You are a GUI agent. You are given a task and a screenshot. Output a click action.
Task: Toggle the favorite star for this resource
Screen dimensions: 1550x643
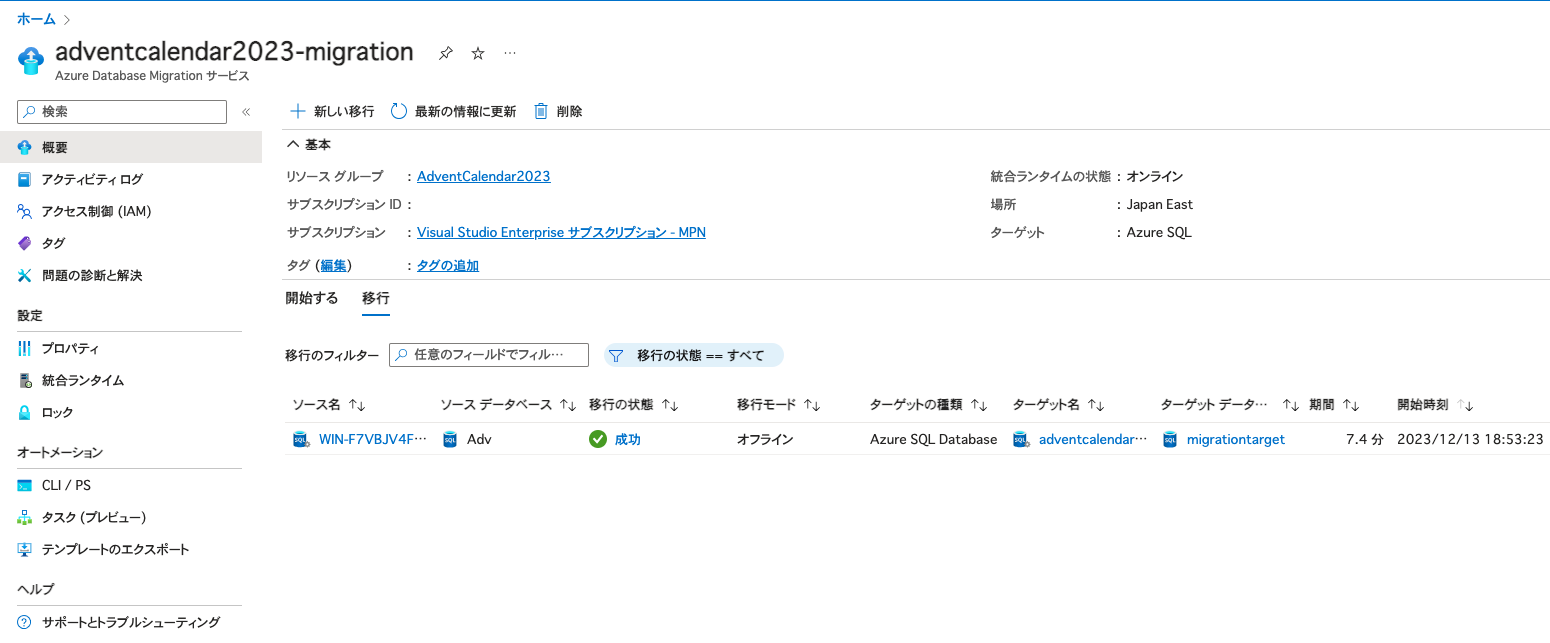pos(477,52)
